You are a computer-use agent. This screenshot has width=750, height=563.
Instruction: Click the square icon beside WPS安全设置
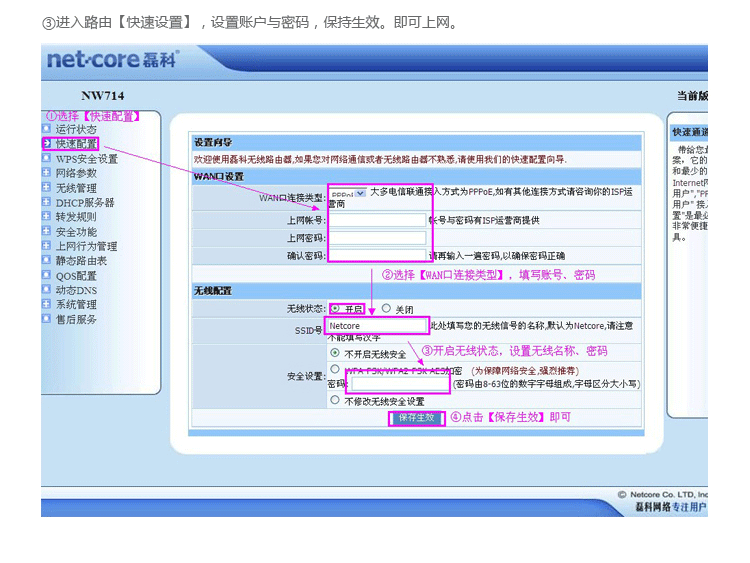(46, 158)
